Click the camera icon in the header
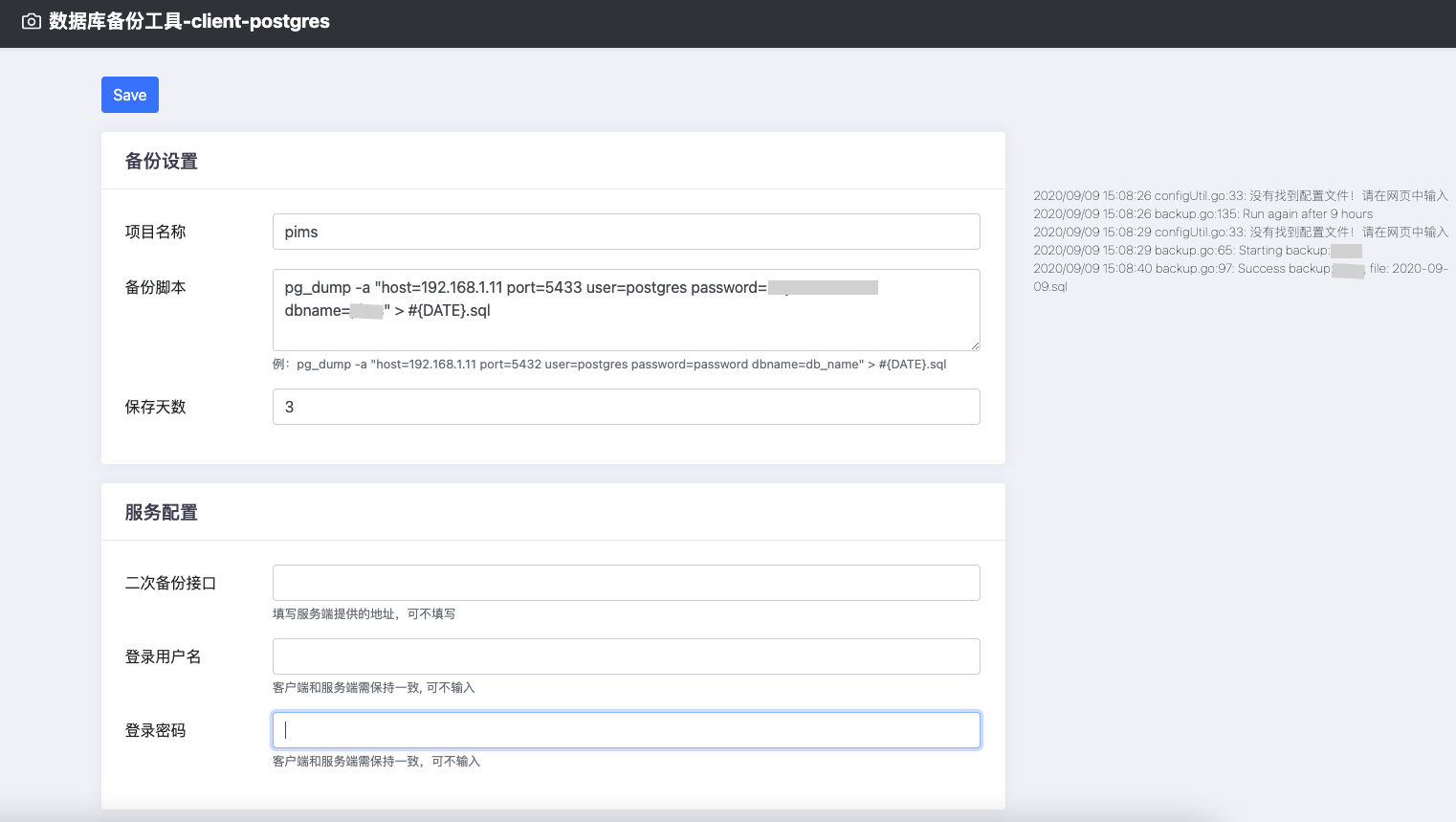Viewport: 1456px width, 822px height. coord(32,22)
